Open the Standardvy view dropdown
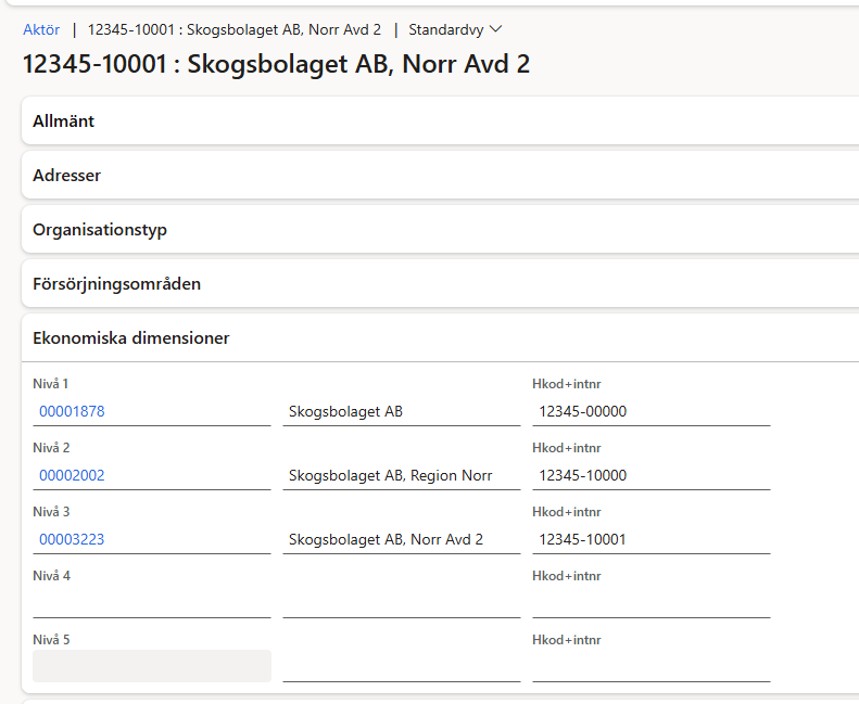Image resolution: width=859 pixels, height=704 pixels. tap(455, 30)
